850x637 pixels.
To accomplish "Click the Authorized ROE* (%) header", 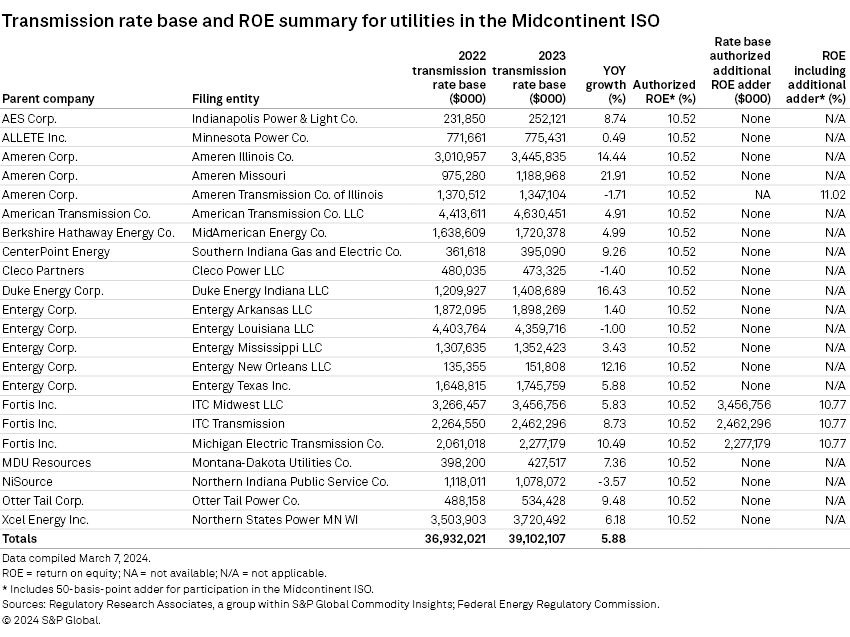I will pyautogui.click(x=663, y=99).
